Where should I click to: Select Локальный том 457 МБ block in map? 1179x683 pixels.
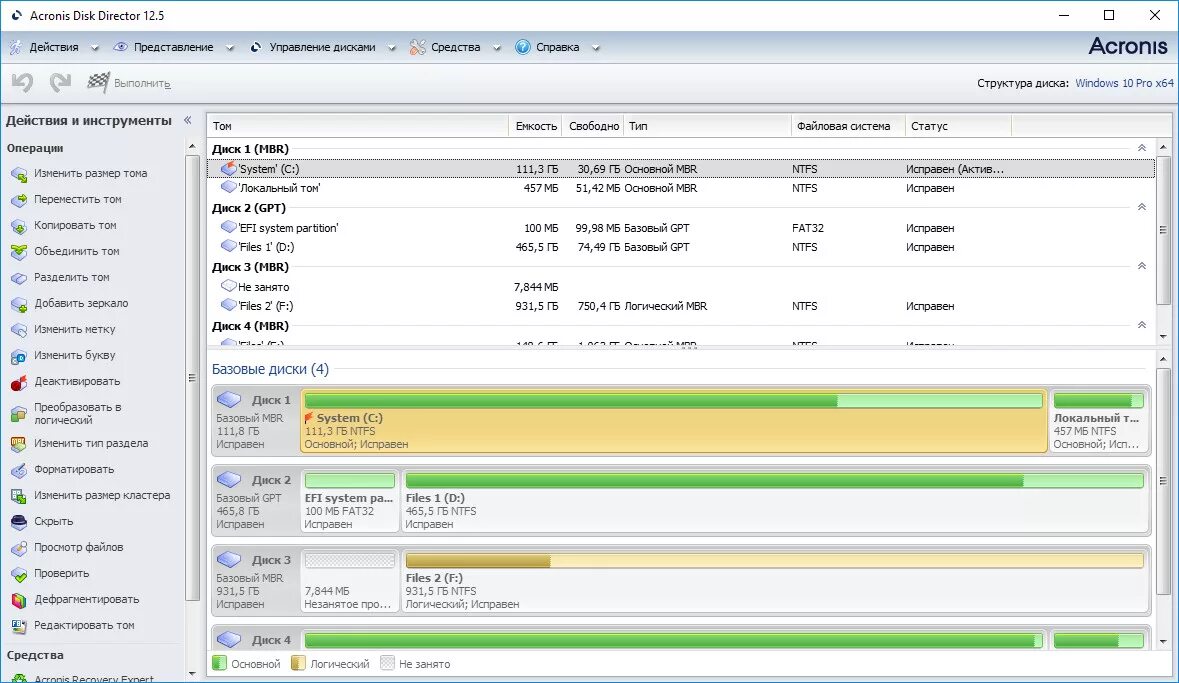[x=1099, y=421]
